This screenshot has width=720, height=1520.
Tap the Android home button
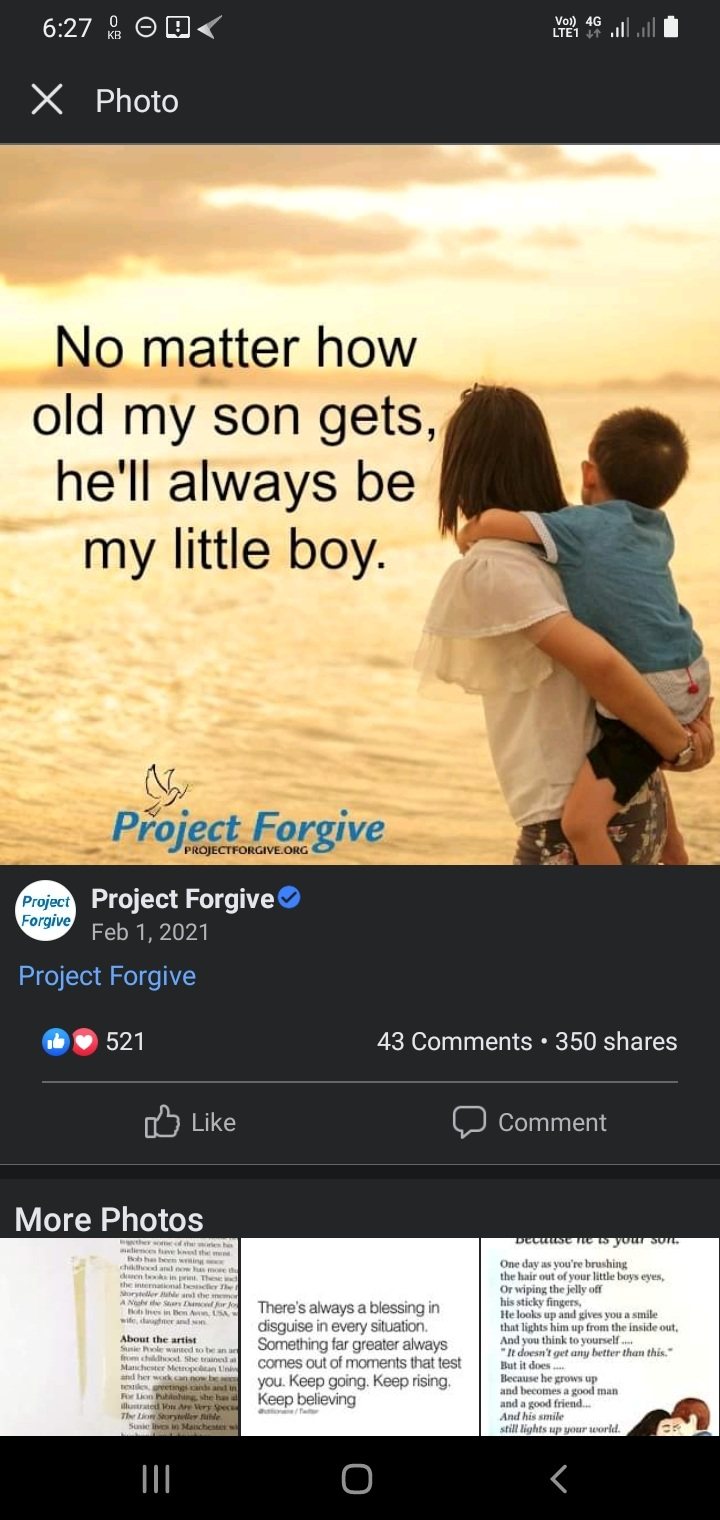[x=357, y=1479]
